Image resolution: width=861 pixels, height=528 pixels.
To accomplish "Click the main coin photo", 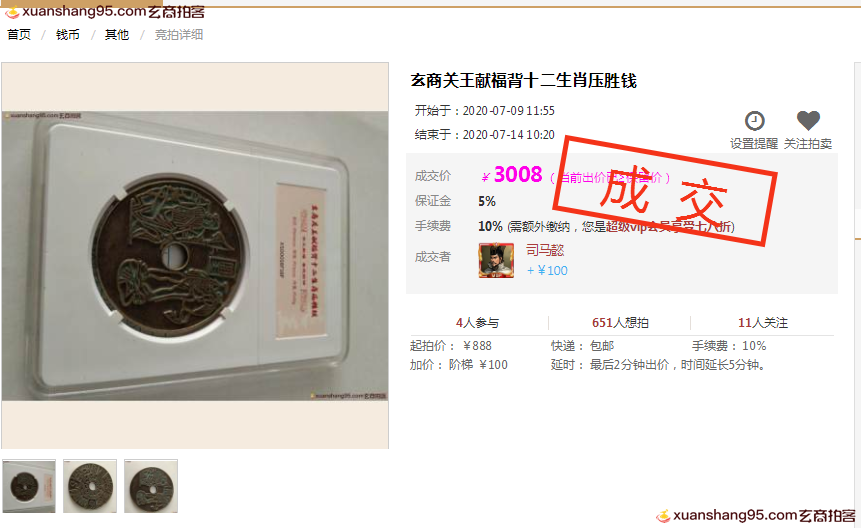I will (x=195, y=256).
